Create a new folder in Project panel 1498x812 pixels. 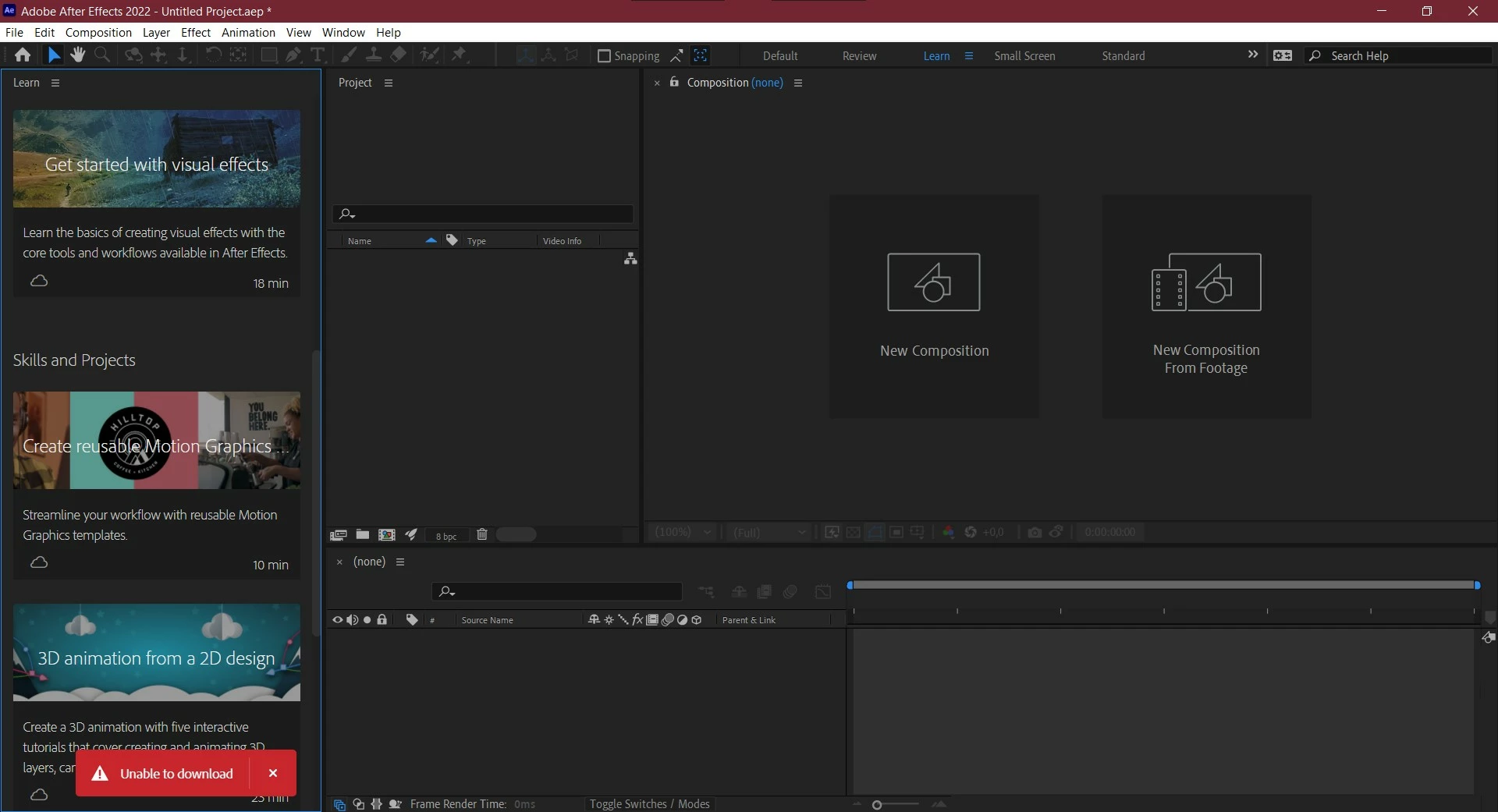[363, 534]
